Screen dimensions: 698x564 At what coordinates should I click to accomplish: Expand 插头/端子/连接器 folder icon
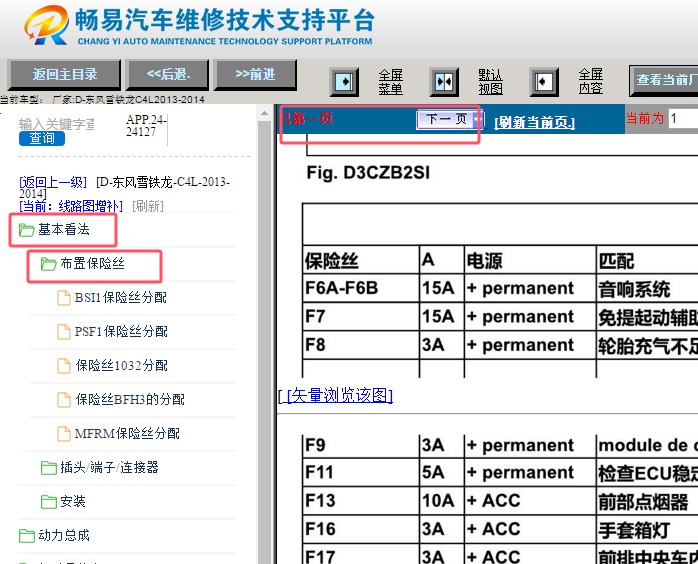click(x=49, y=467)
